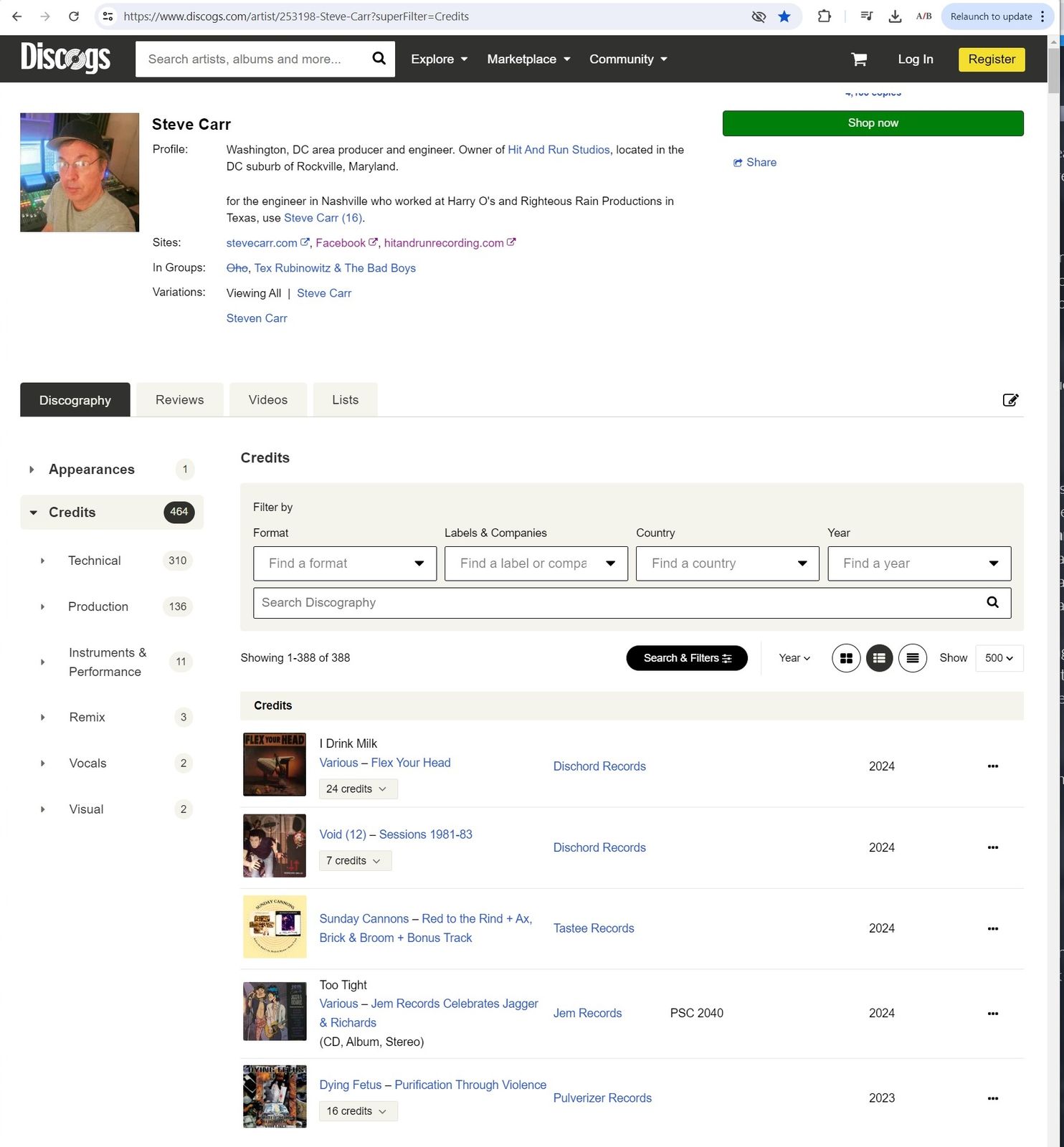Image resolution: width=1064 pixels, height=1147 pixels.
Task: Bookmark page with the star icon
Action: pyautogui.click(x=784, y=16)
